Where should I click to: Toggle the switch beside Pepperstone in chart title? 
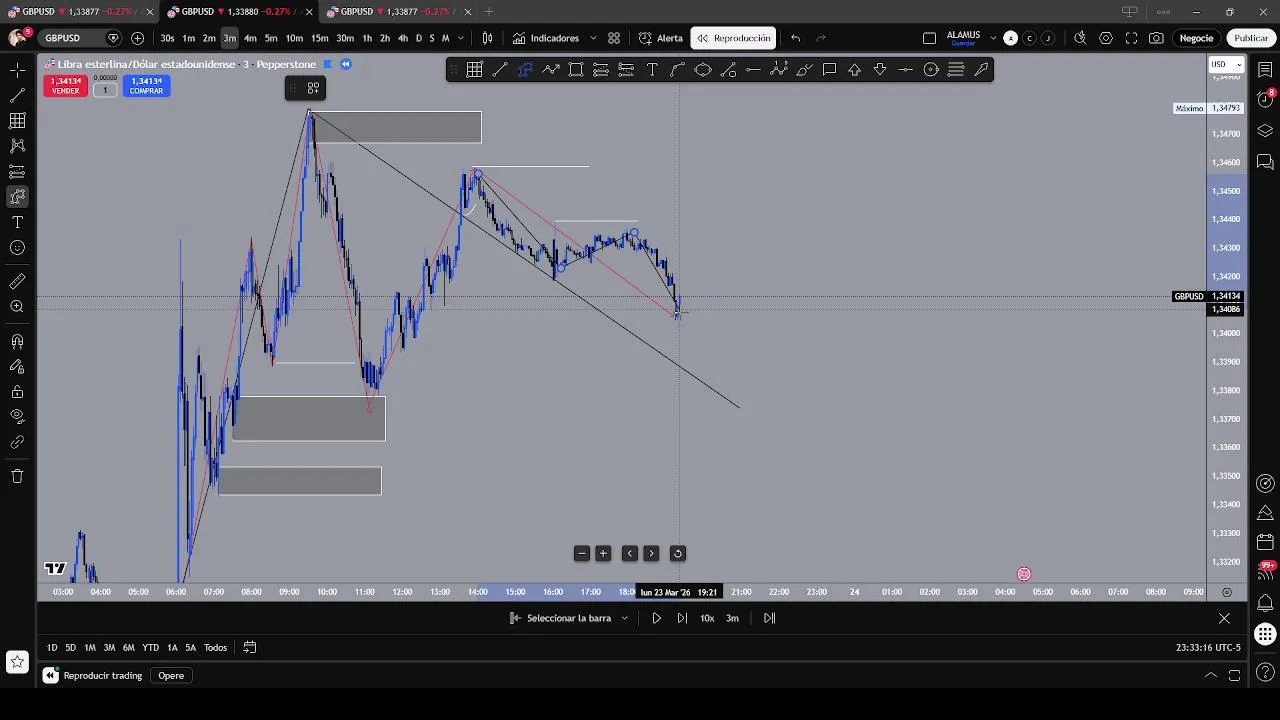327,64
